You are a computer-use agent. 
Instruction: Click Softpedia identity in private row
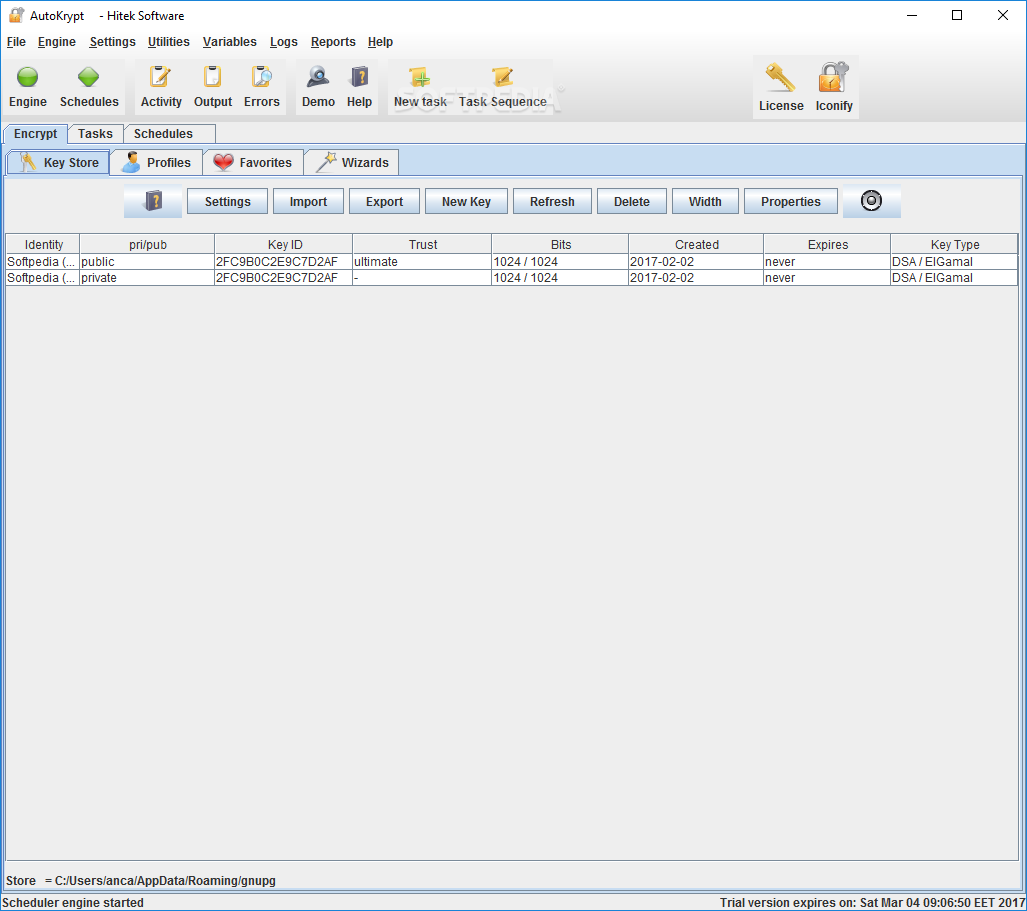click(43, 278)
